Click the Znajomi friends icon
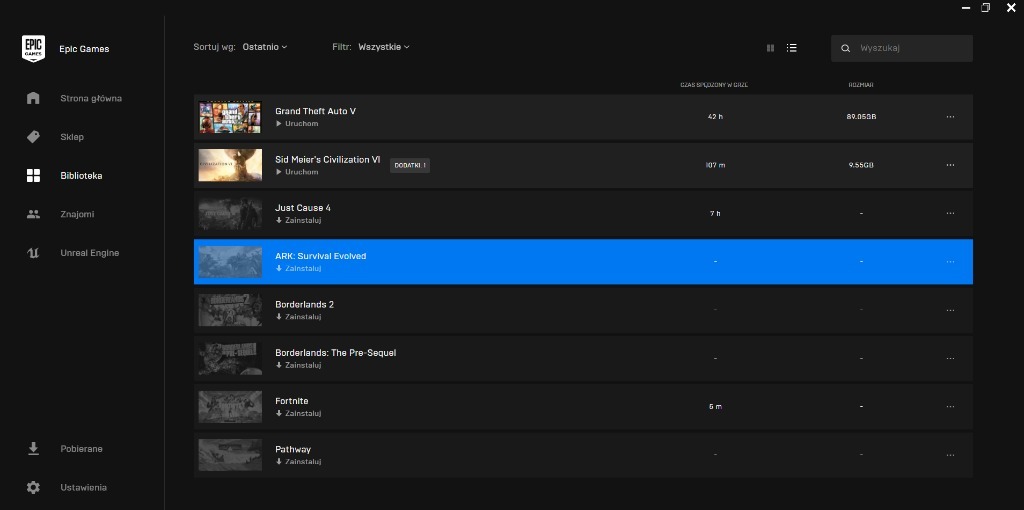This screenshot has width=1024, height=510. tap(33, 214)
